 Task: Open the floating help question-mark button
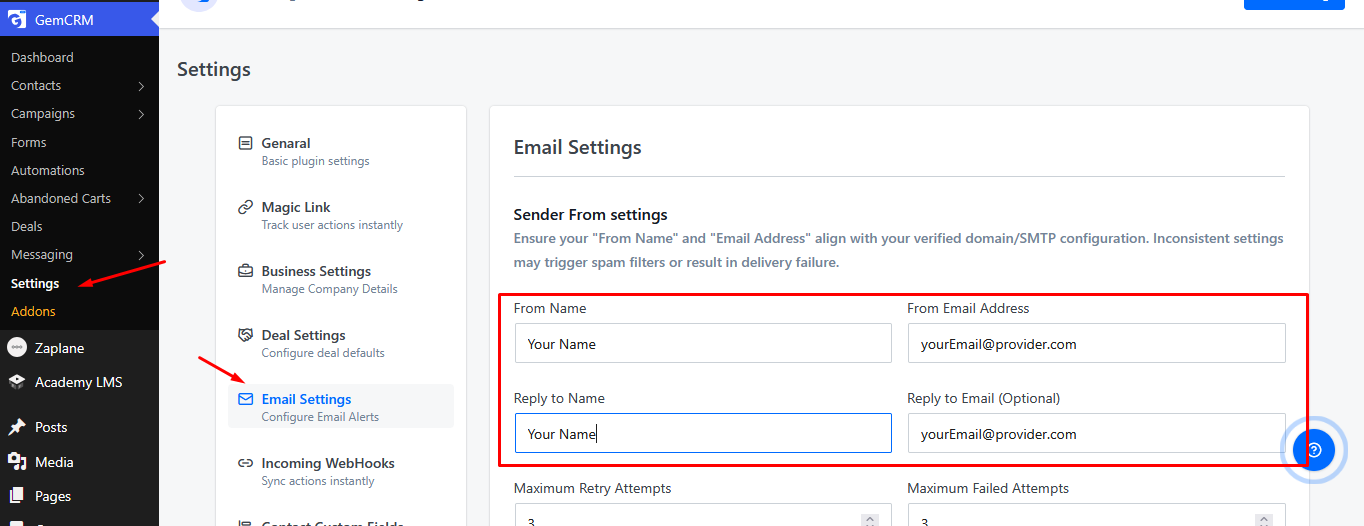[1314, 450]
